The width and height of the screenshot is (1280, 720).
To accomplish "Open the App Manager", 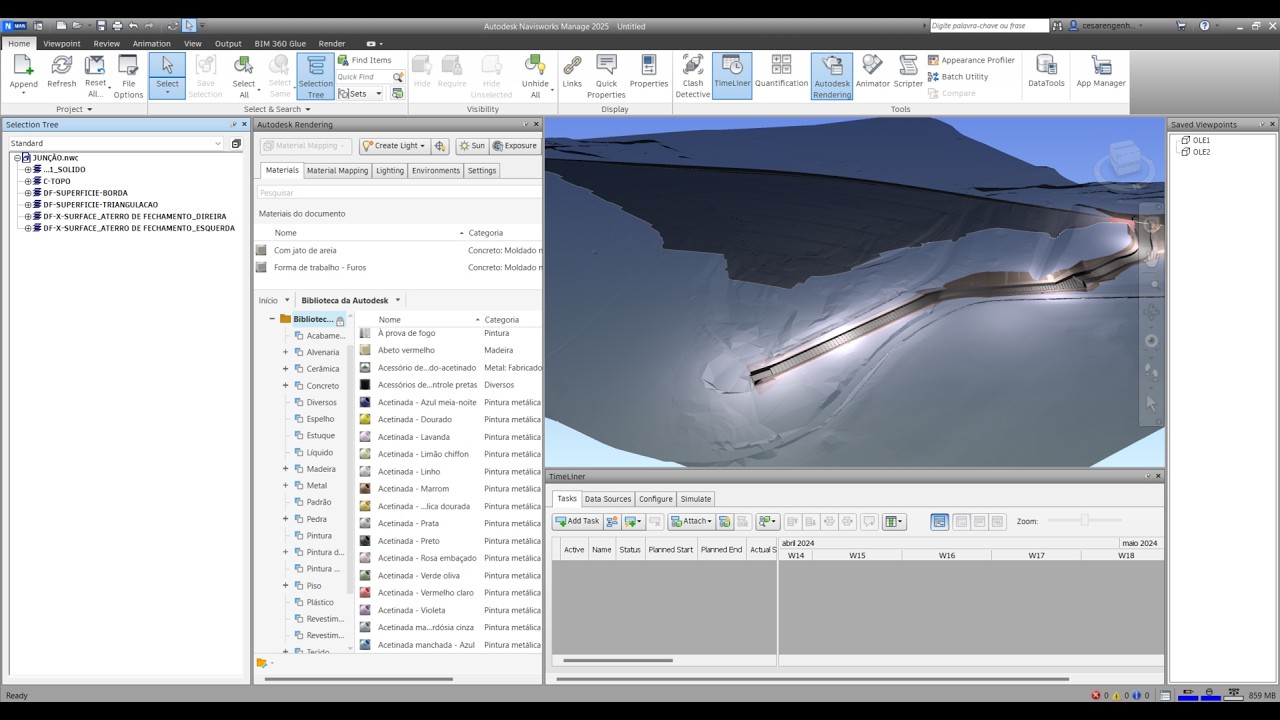I will click(1101, 72).
